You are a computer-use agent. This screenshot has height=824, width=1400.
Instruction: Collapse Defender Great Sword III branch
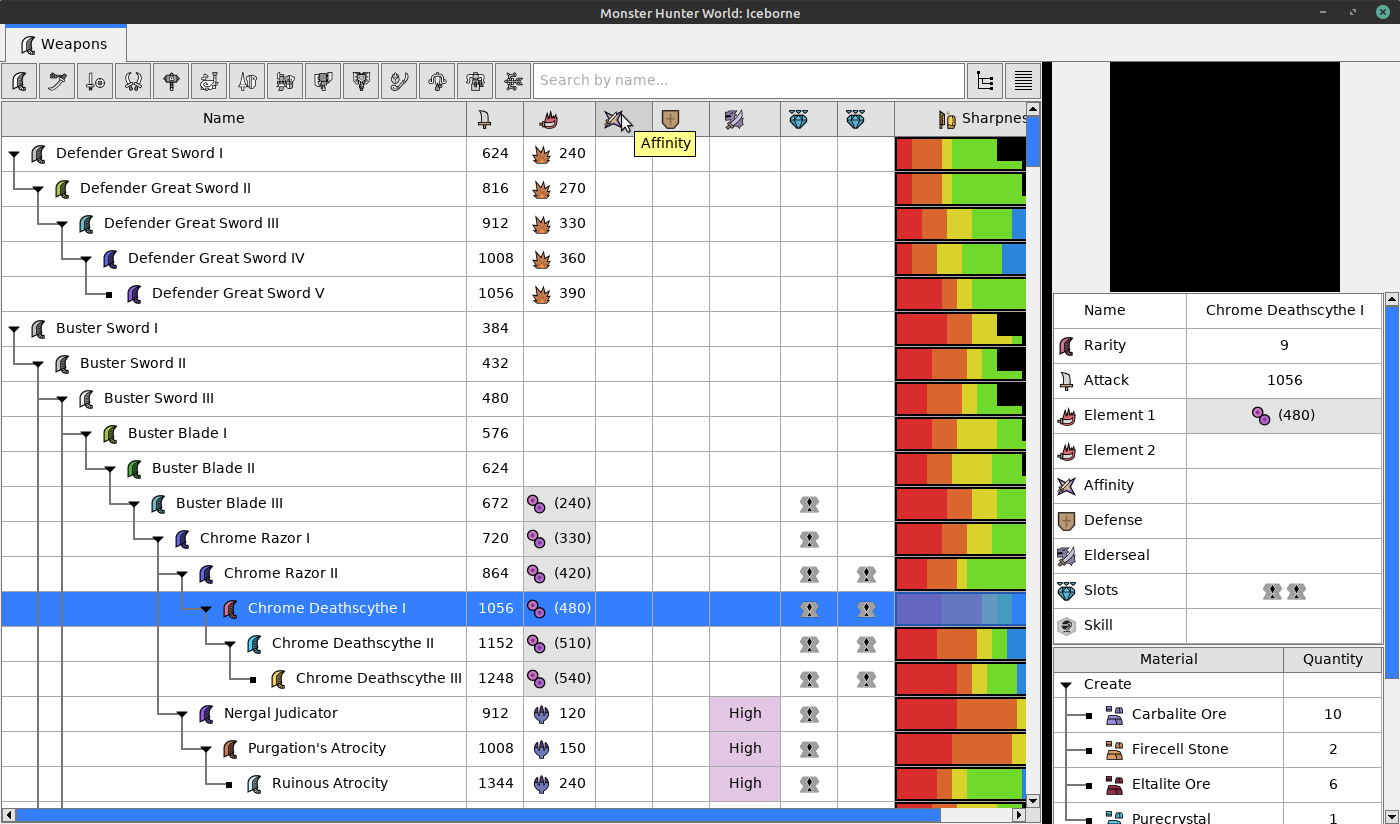pyautogui.click(x=62, y=224)
